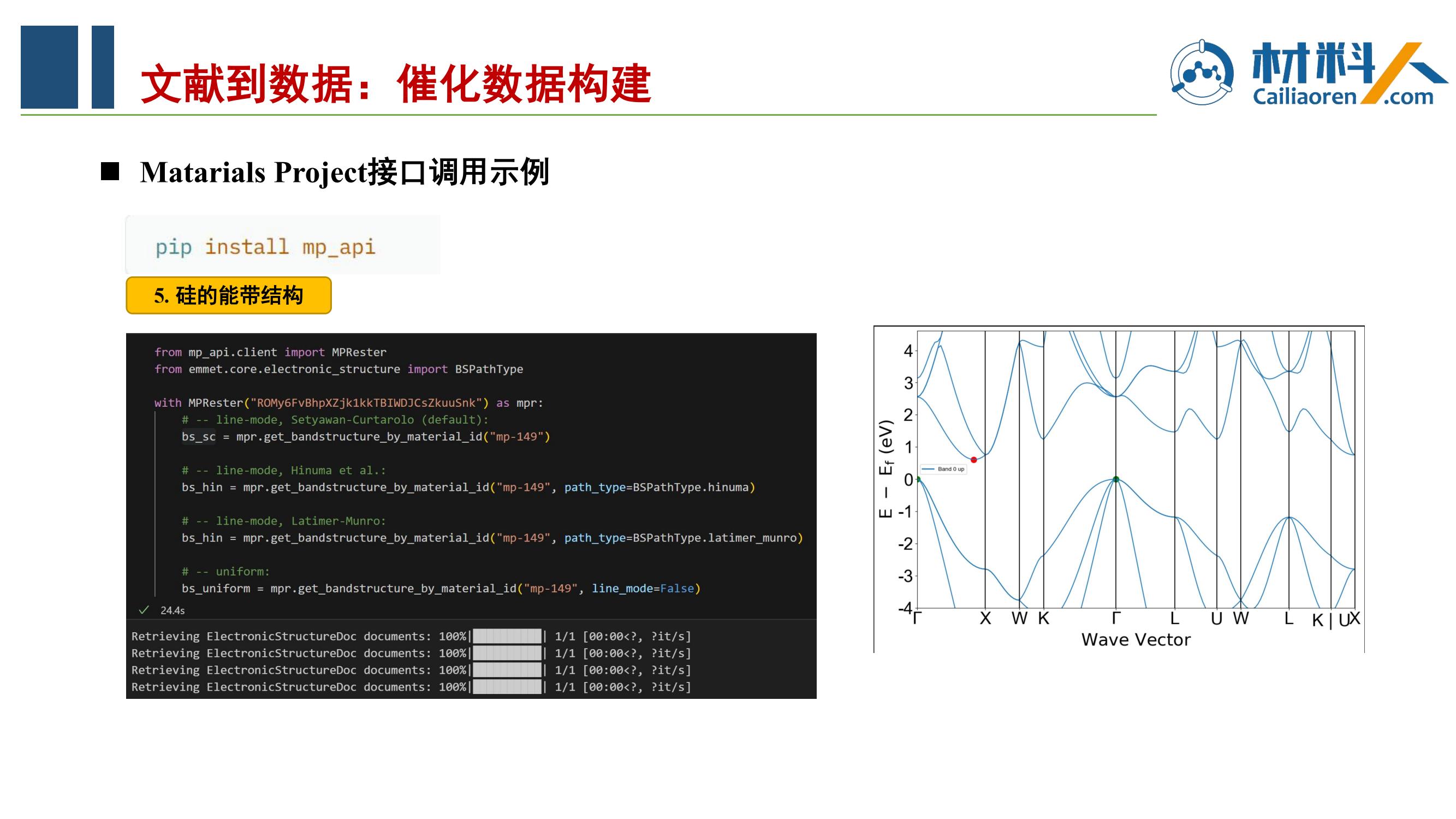Click the green checkmark beside 24.4s
Screen dimensions: 1456x819
tap(144, 610)
